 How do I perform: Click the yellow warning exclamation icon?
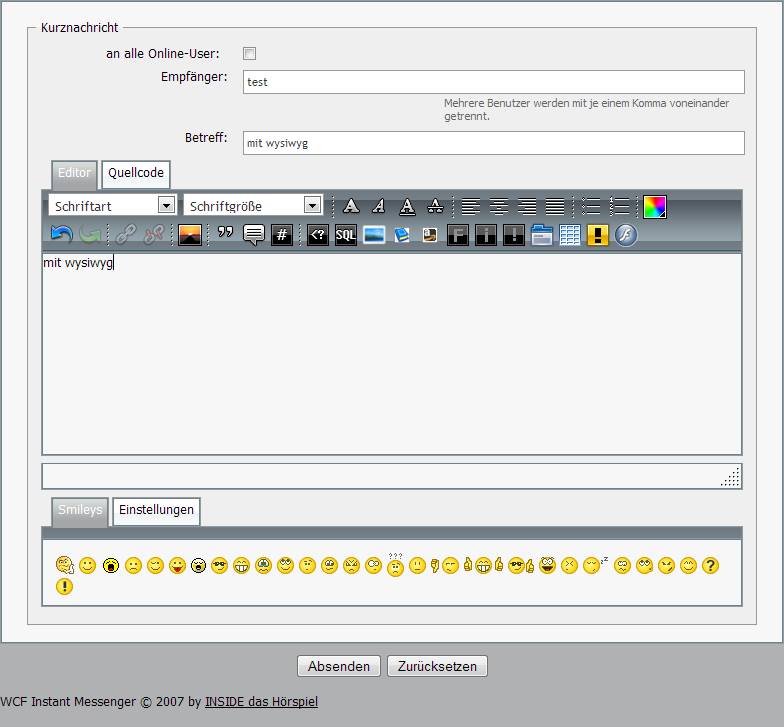pyautogui.click(x=598, y=234)
